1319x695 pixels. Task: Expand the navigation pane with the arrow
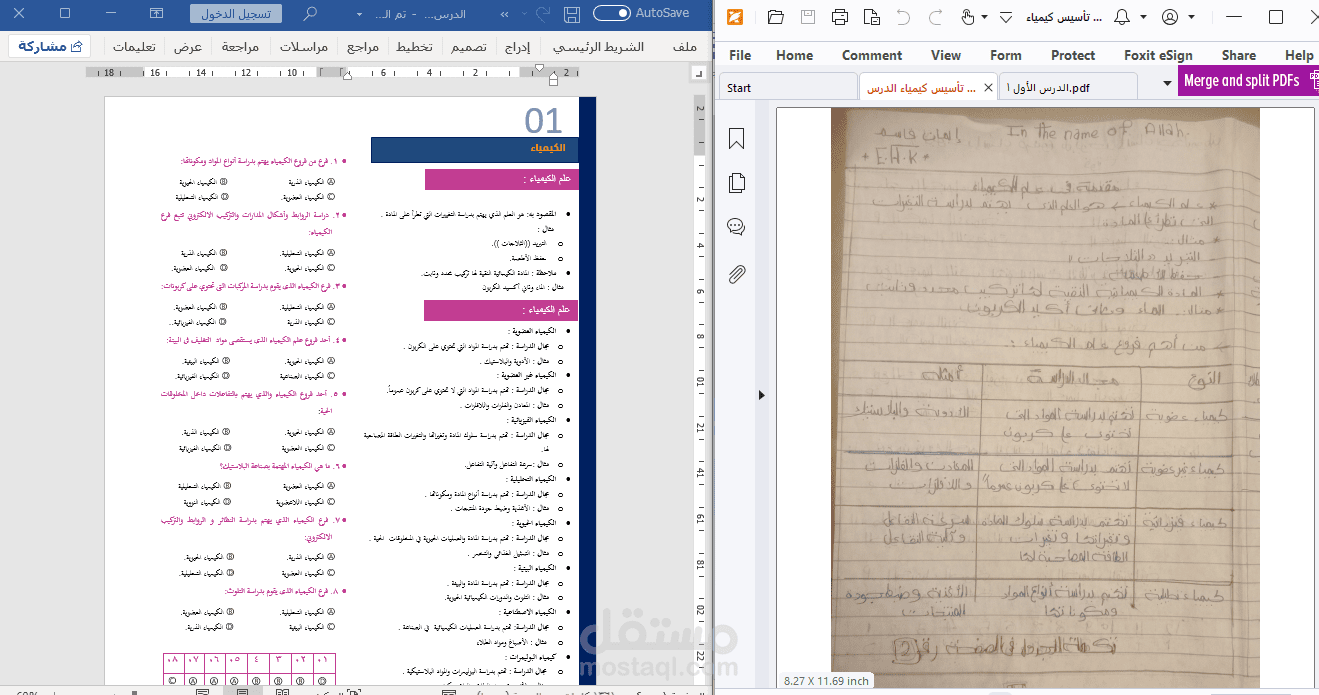point(761,395)
